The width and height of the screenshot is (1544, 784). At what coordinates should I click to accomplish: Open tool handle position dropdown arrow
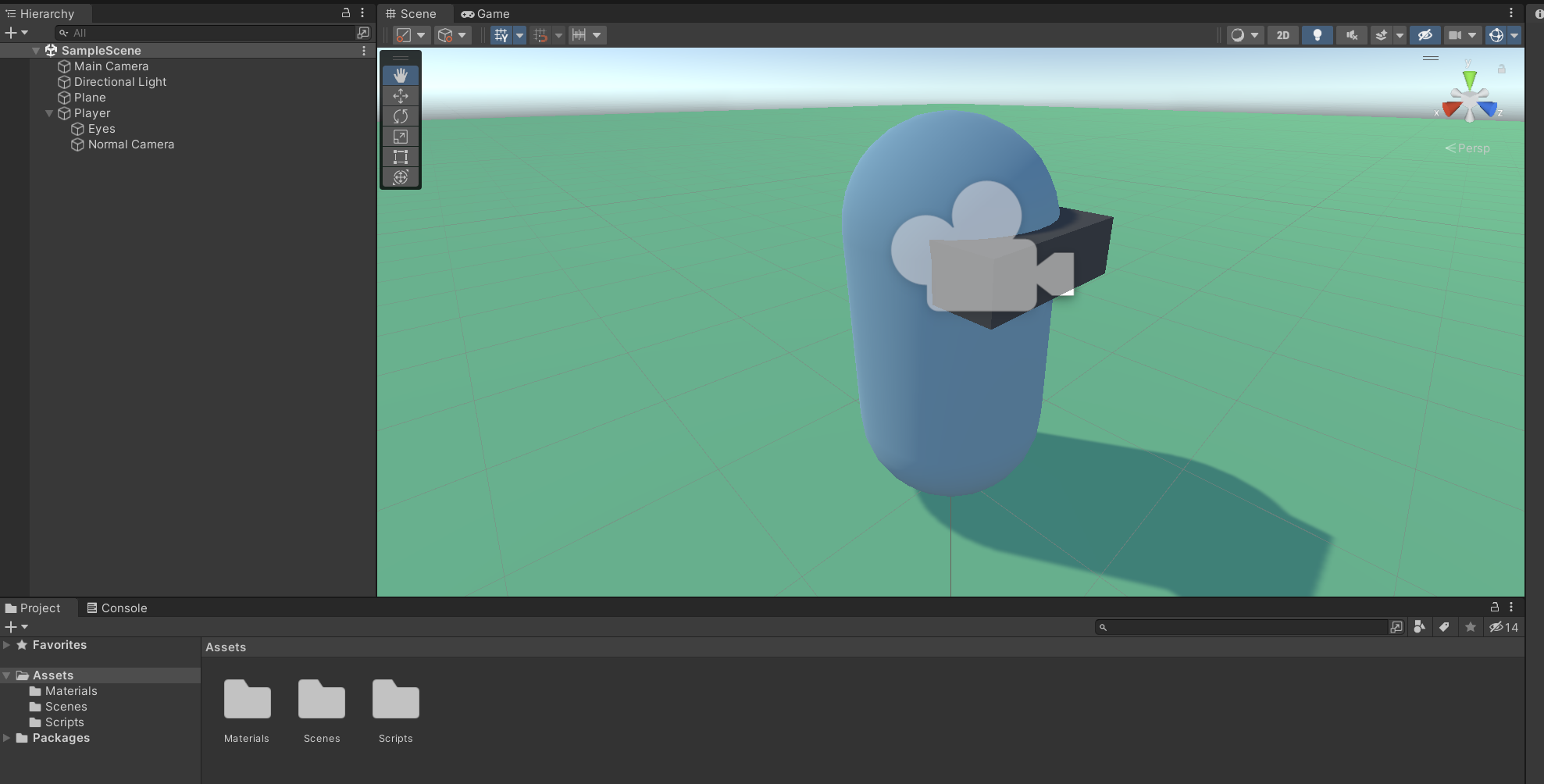(x=422, y=35)
